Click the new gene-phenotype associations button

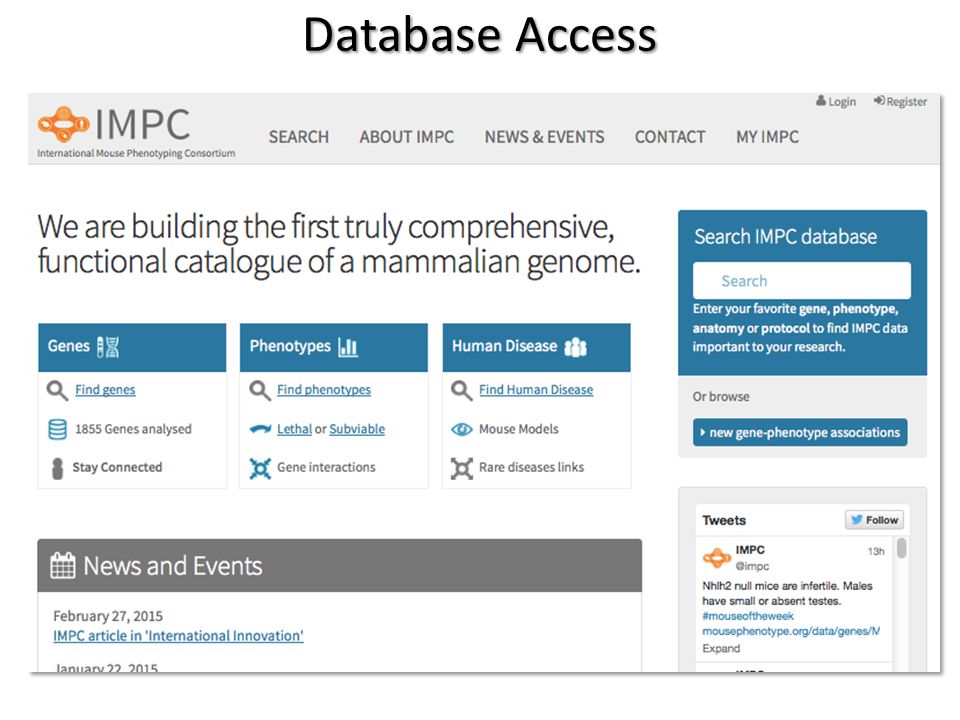(800, 432)
